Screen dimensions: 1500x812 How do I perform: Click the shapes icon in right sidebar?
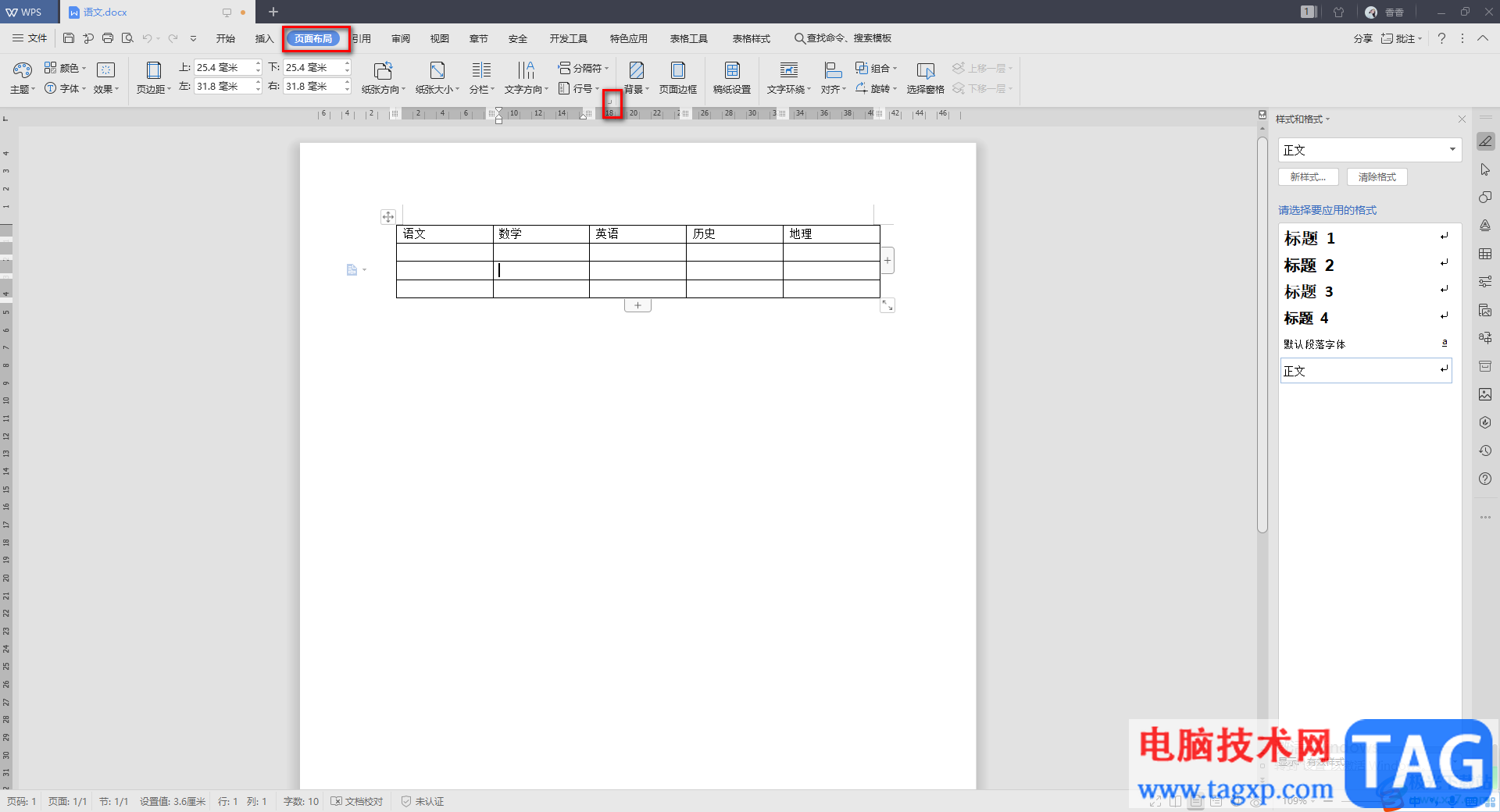click(x=1485, y=198)
